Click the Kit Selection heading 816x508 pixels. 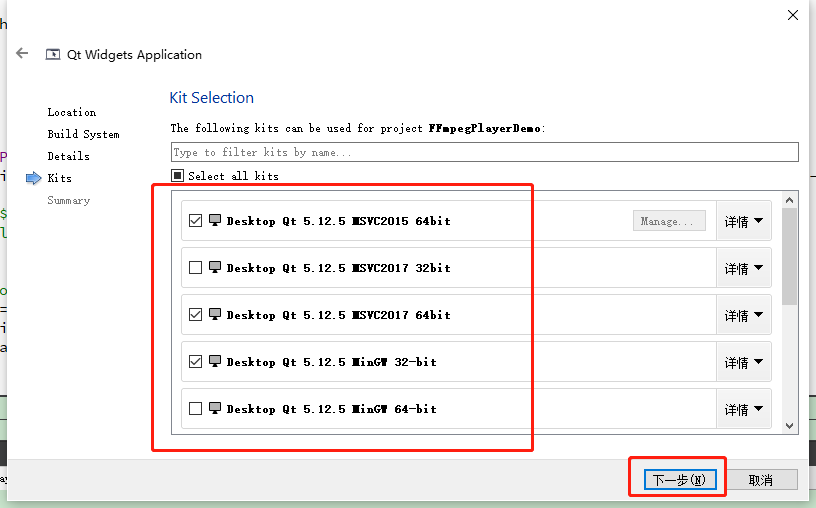pos(212,98)
